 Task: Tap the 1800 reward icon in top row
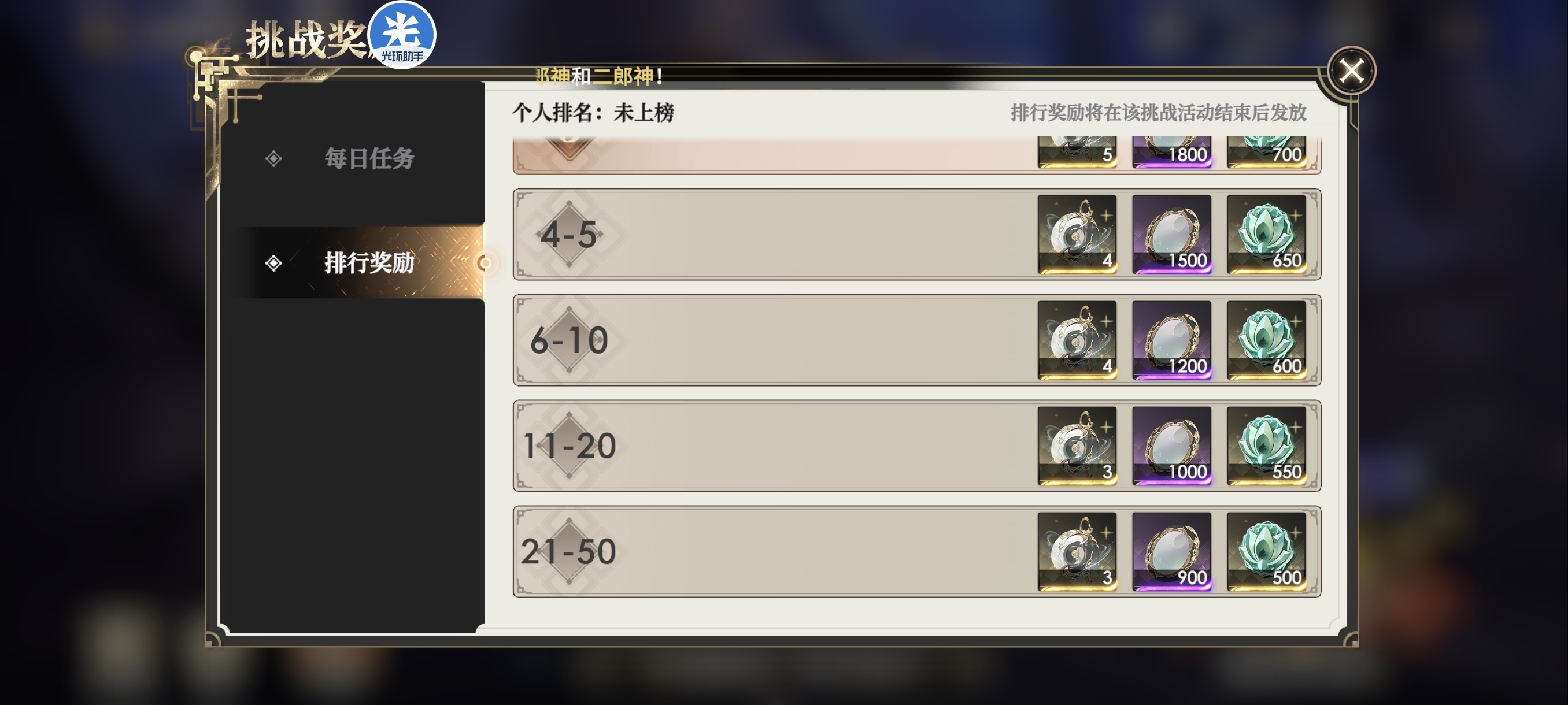pyautogui.click(x=1171, y=151)
